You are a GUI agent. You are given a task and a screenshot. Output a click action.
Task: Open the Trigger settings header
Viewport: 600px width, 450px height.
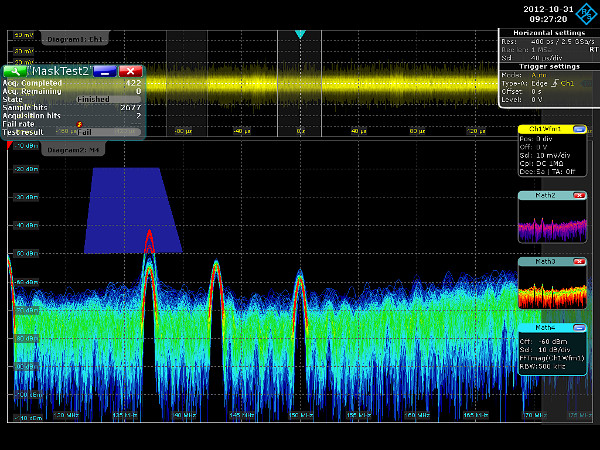(549, 67)
